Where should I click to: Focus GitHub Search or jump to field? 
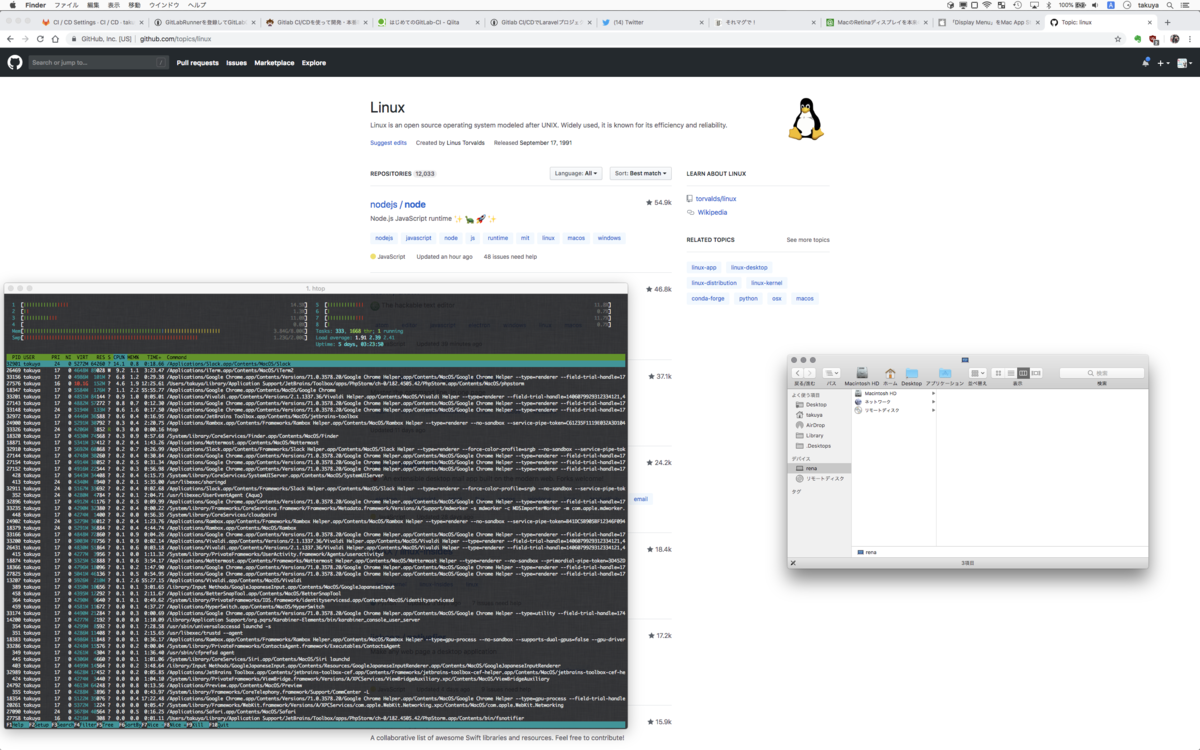point(98,62)
